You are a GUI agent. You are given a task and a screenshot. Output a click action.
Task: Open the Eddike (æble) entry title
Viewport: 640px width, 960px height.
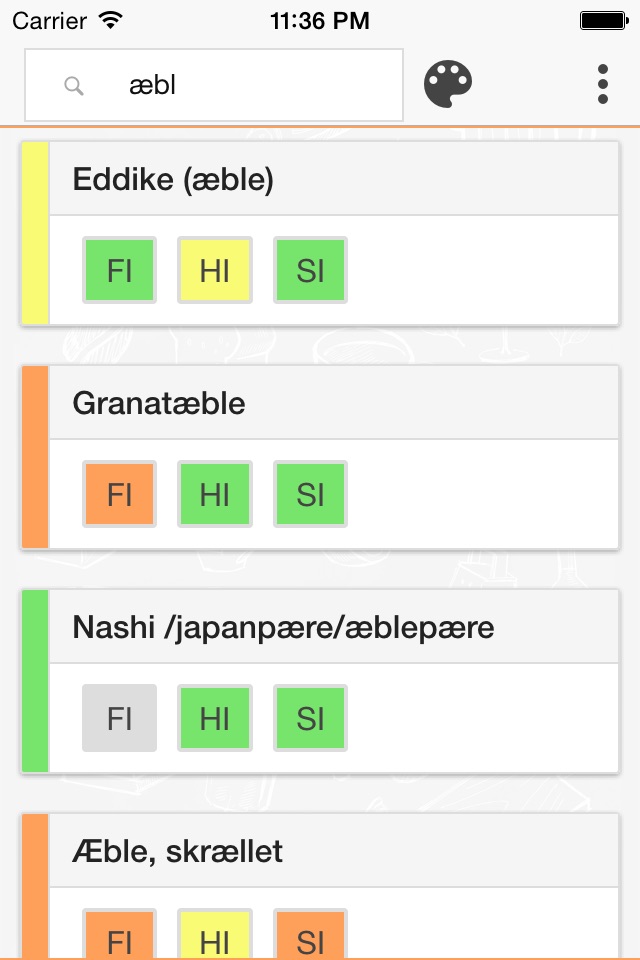pos(173,180)
